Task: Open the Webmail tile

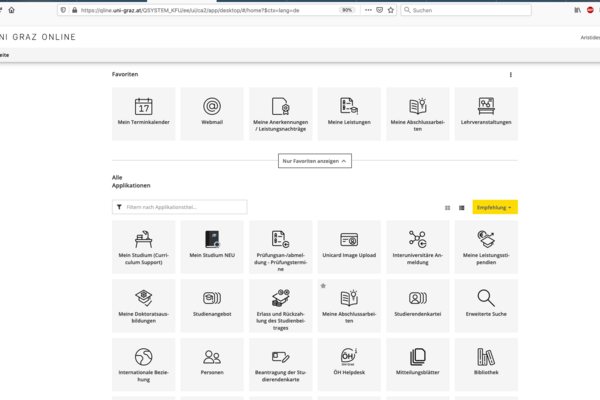Action: (212, 114)
